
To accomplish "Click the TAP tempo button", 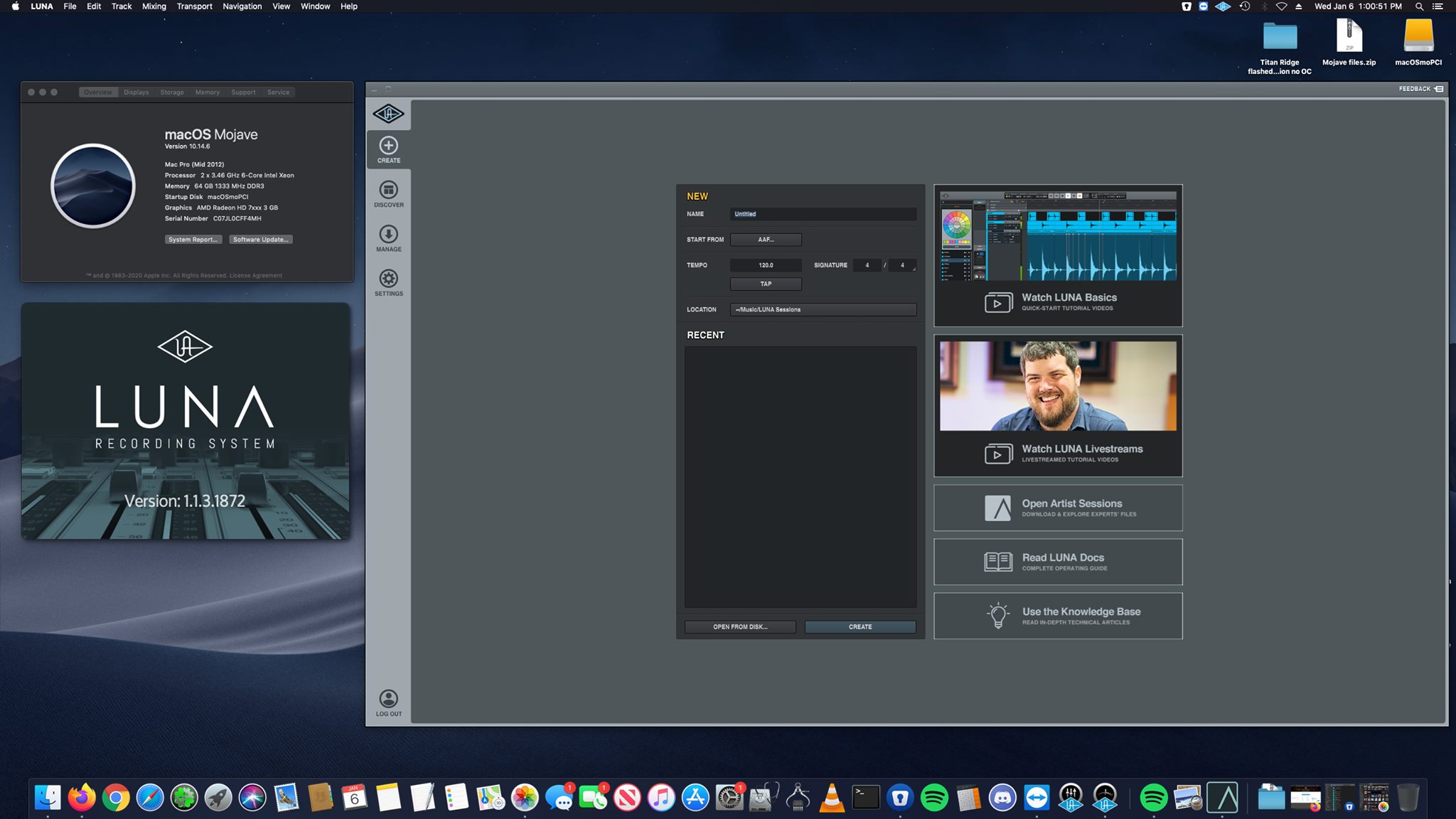I will click(x=766, y=284).
